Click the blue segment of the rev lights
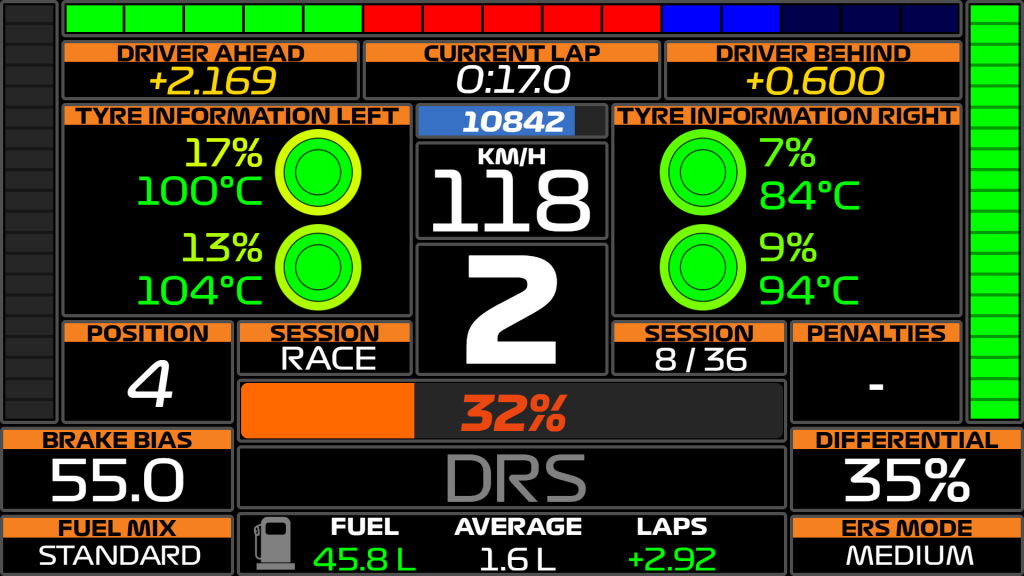 coord(722,19)
